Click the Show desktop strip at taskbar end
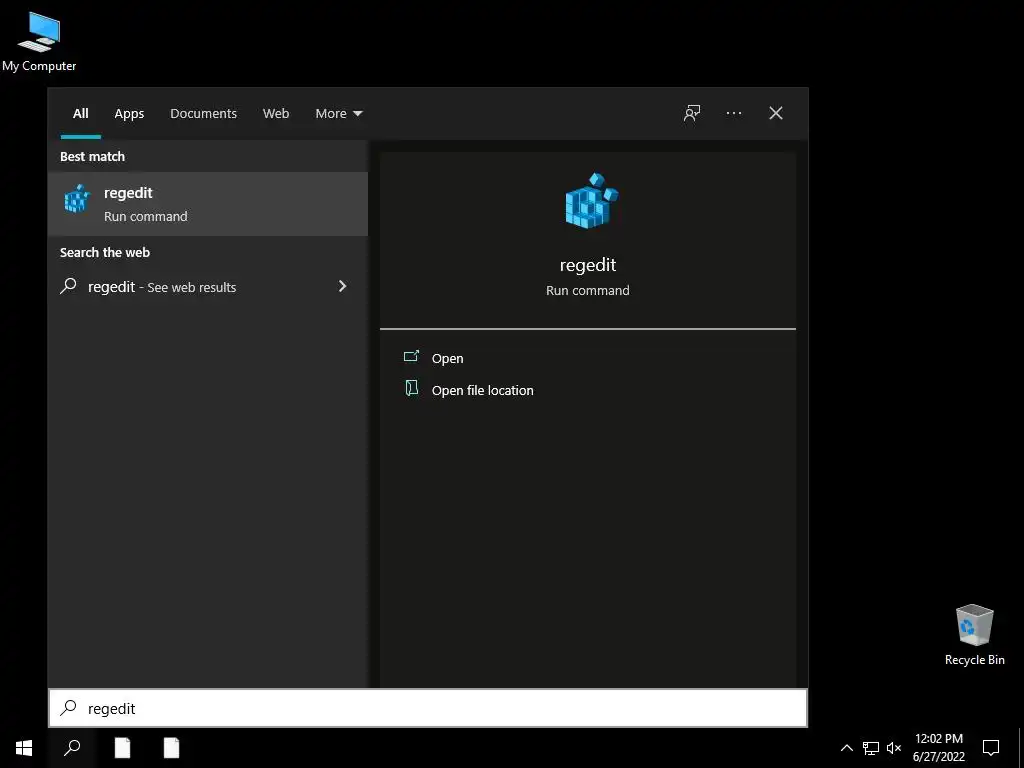1024x768 pixels. pos(1021,748)
